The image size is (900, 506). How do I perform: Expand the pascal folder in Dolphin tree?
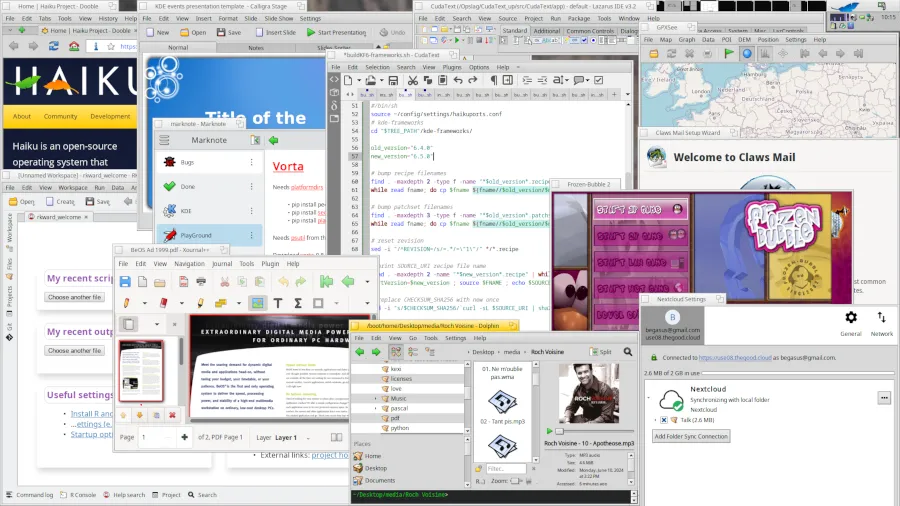tap(376, 409)
